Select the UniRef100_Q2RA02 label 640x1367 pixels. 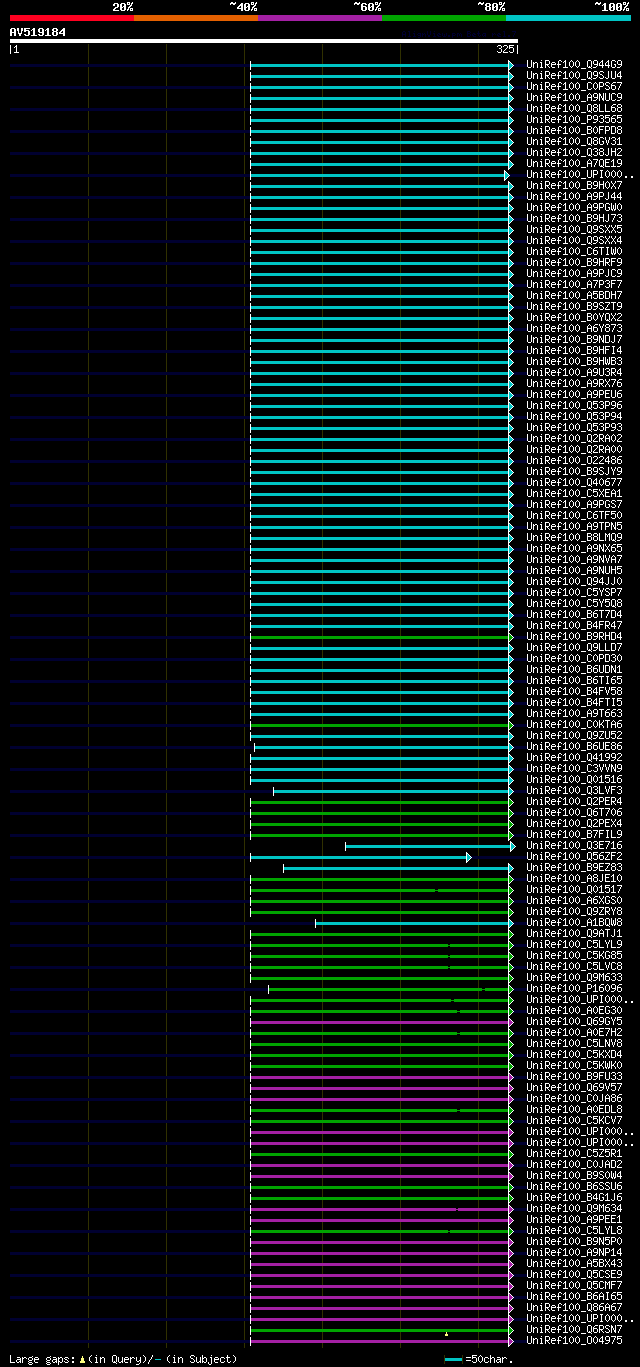(574, 438)
